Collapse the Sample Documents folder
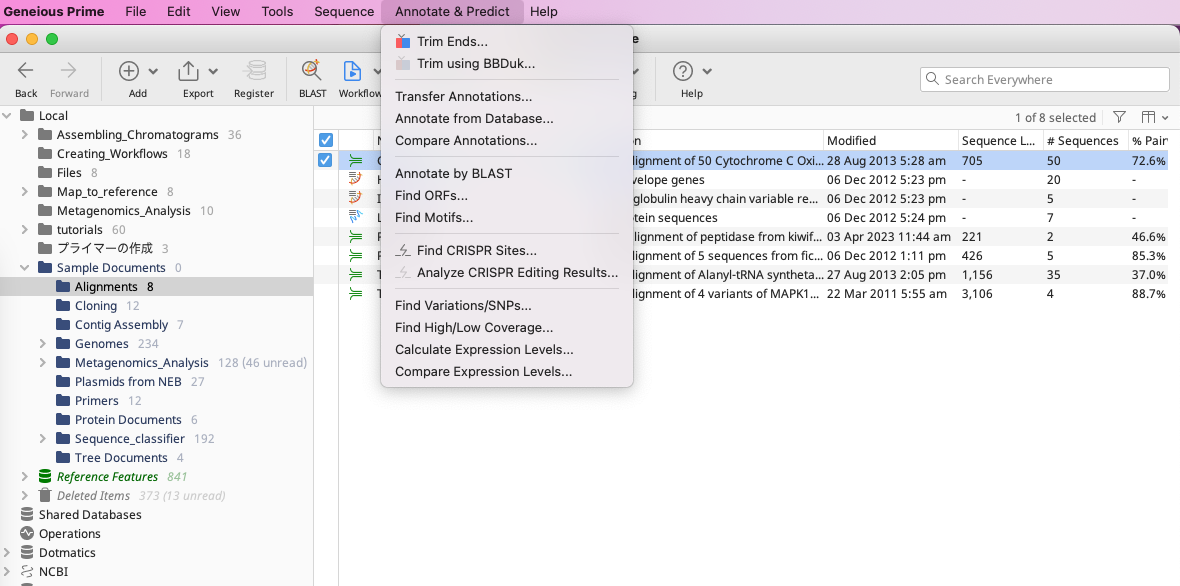The height and width of the screenshot is (586, 1180). point(25,268)
